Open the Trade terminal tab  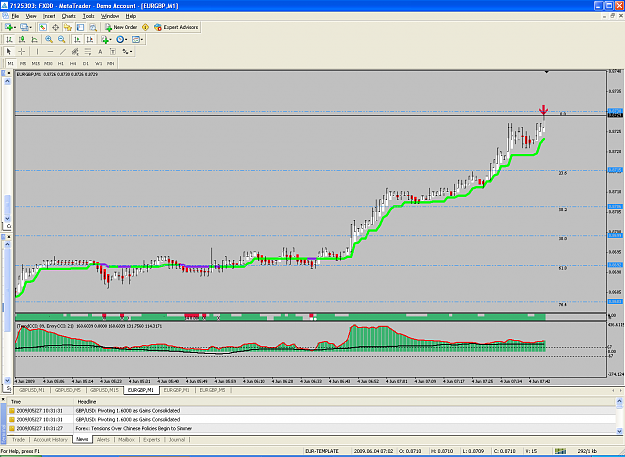pyautogui.click(x=18, y=439)
